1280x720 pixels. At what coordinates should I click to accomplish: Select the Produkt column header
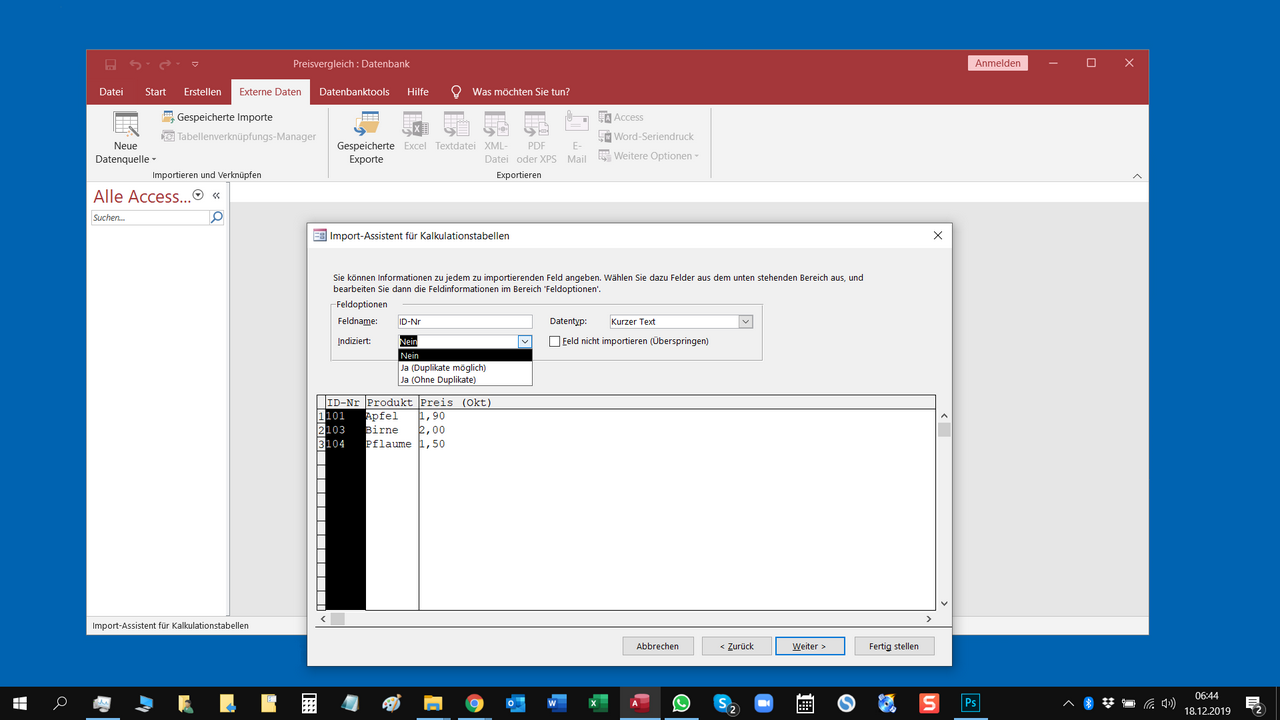(x=391, y=402)
